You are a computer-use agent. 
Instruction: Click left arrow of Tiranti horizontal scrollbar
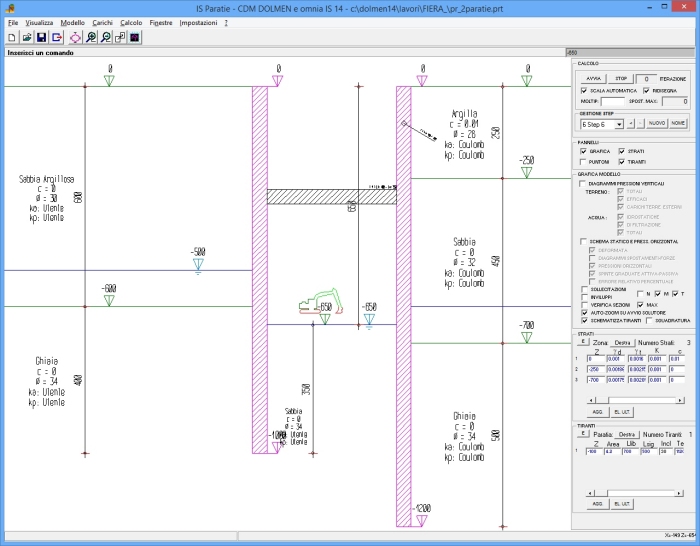[590, 493]
